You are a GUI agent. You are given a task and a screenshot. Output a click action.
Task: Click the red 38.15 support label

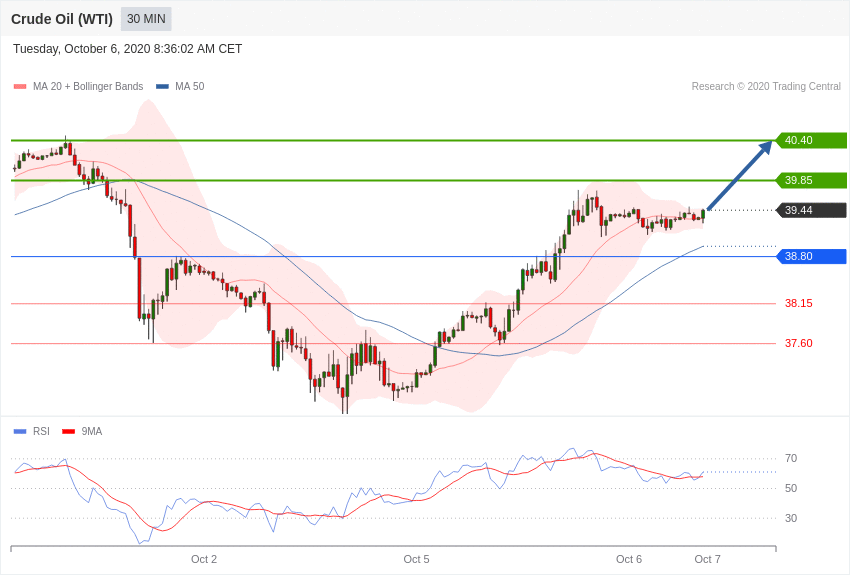[x=798, y=303]
